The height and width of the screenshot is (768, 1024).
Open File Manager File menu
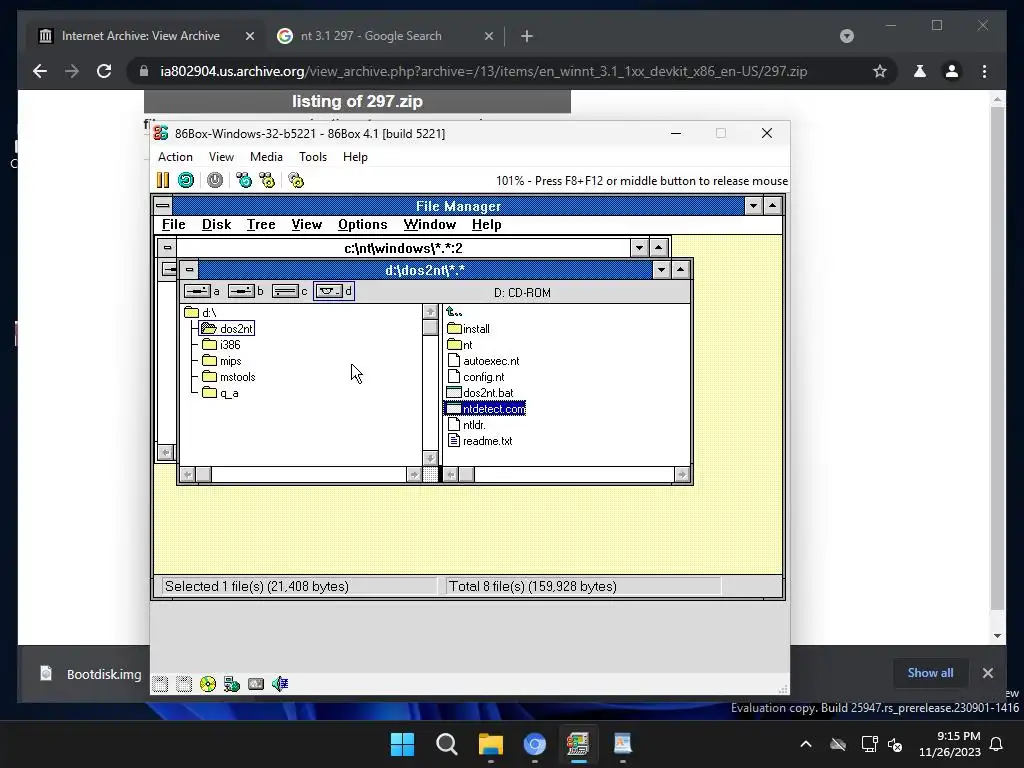click(x=174, y=225)
